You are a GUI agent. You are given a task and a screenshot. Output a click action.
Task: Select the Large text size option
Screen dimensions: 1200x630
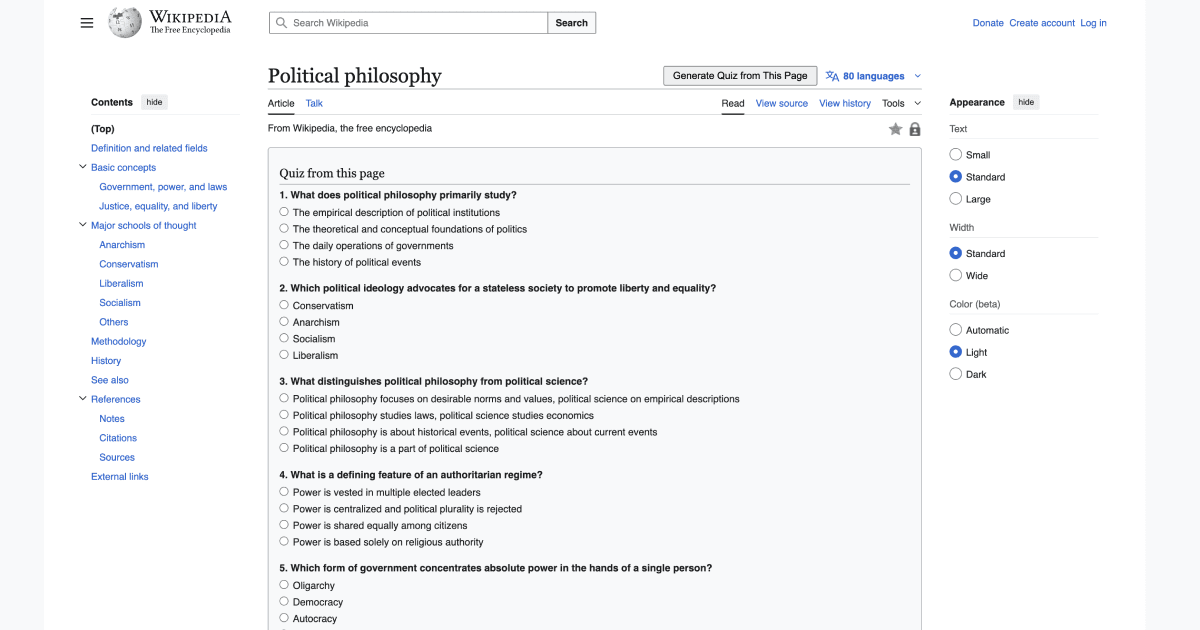(955, 198)
